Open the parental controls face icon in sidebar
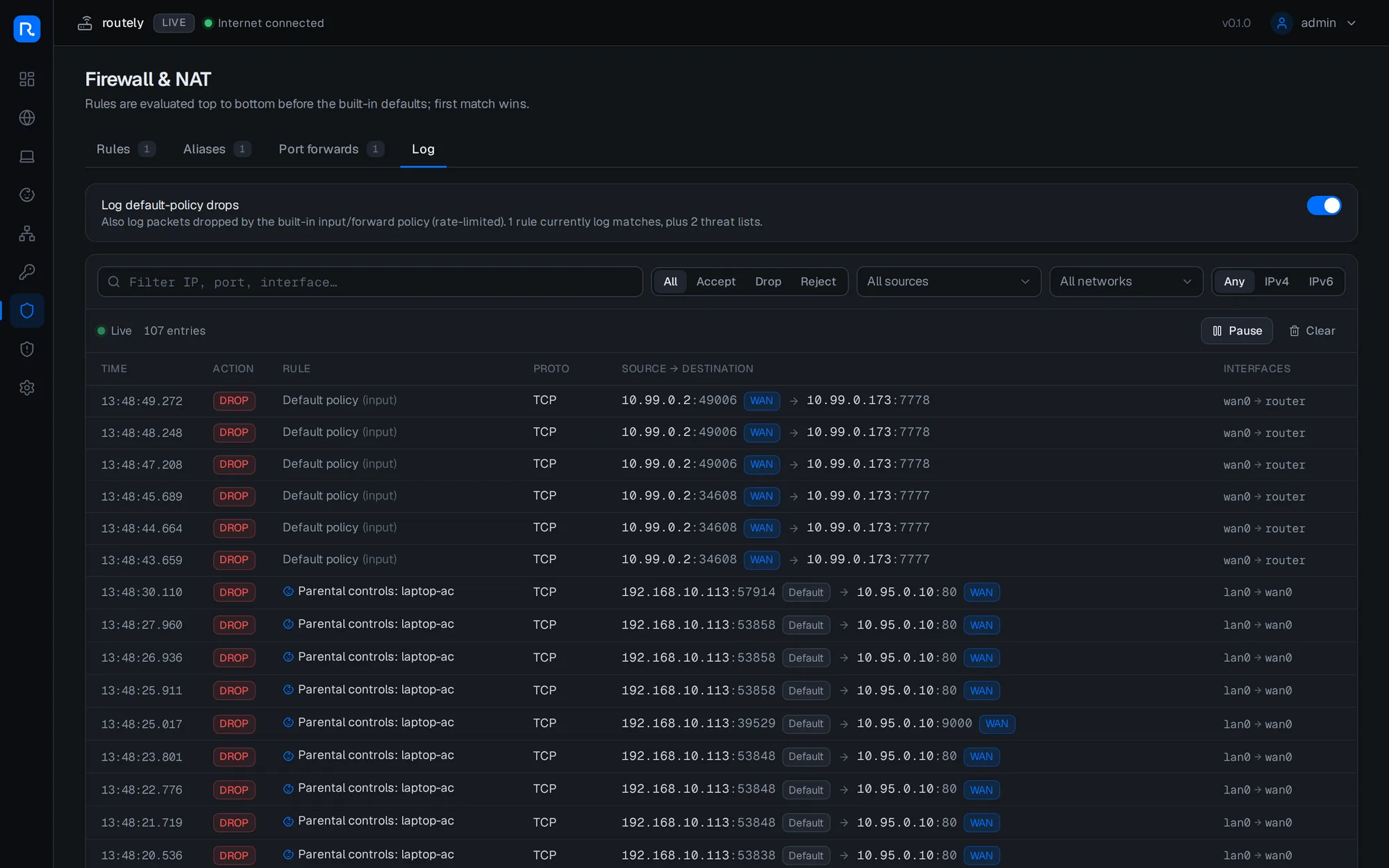1389x868 pixels. 27,195
